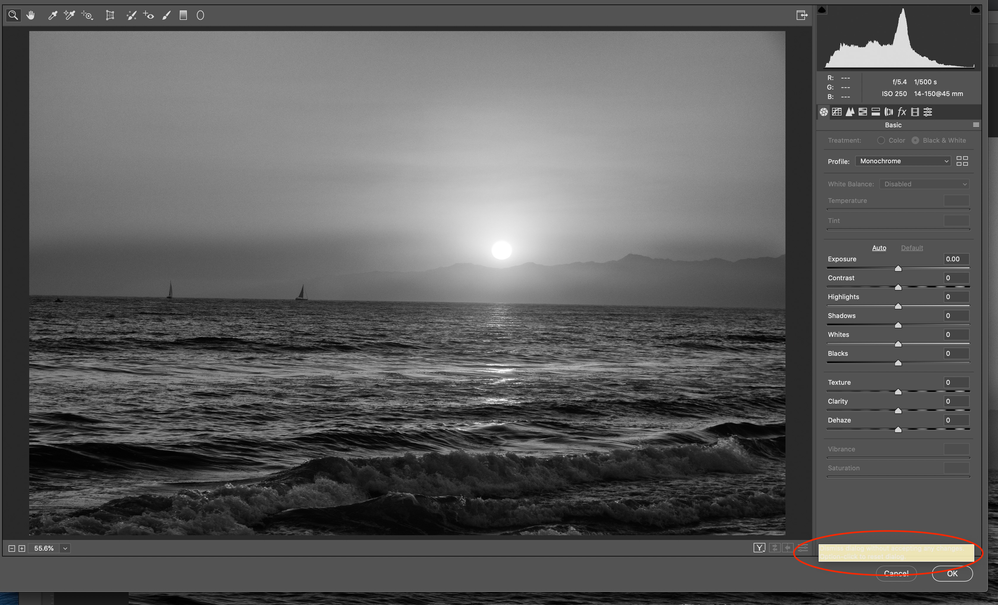This screenshot has width=998, height=605.
Task: Click the OK button
Action: (x=952, y=573)
